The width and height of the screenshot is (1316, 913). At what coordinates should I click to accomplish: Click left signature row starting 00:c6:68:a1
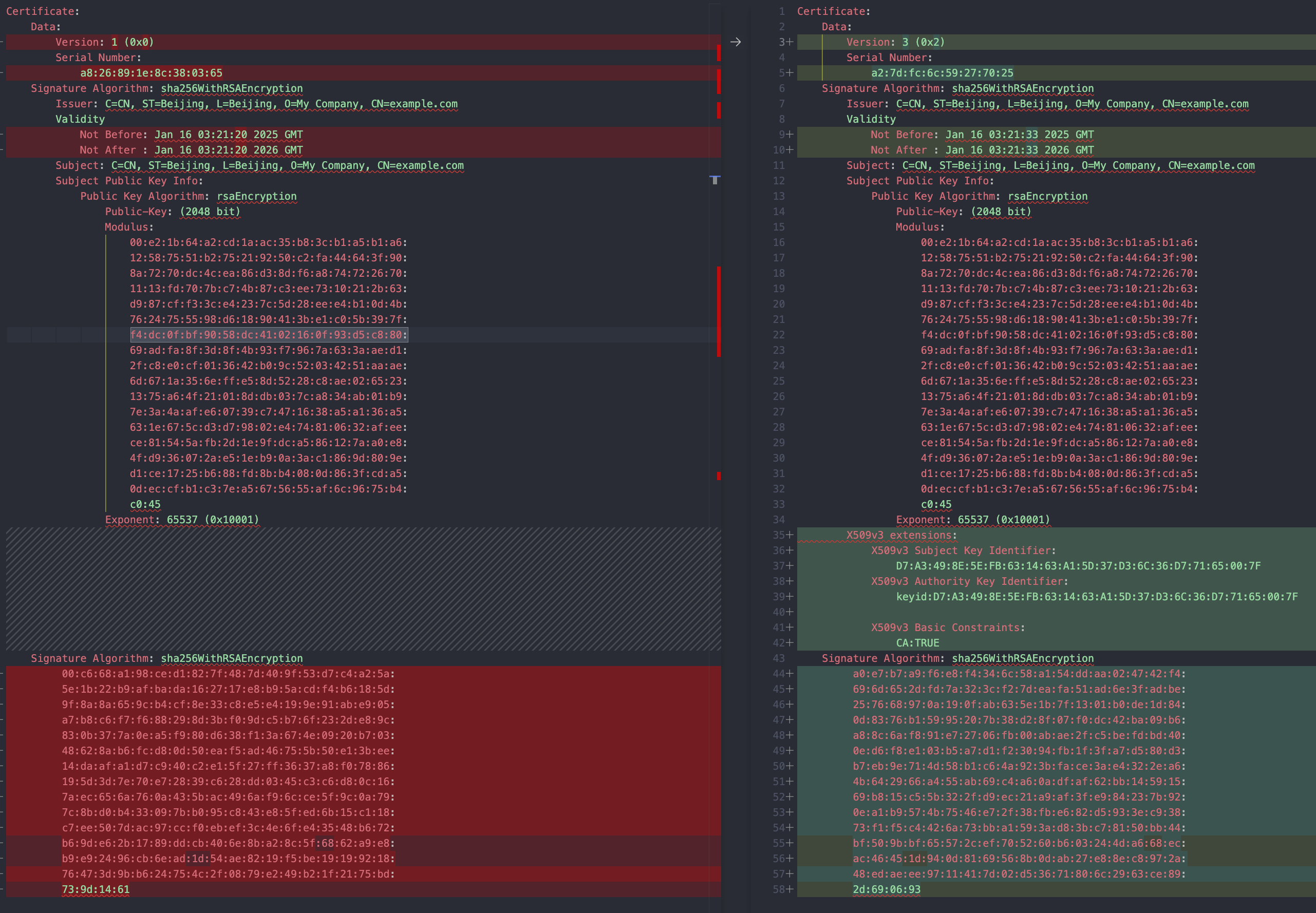click(228, 674)
